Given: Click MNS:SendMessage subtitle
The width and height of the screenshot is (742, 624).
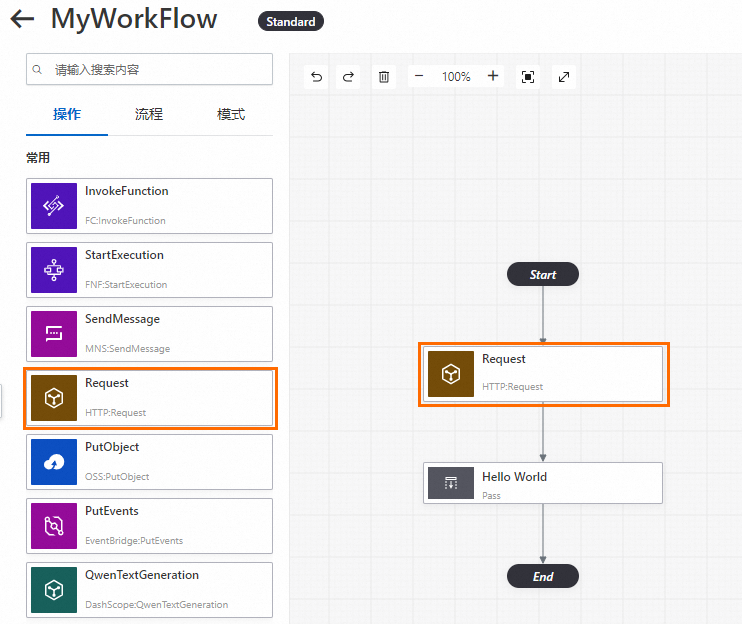Looking at the screenshot, I should tap(128, 349).
